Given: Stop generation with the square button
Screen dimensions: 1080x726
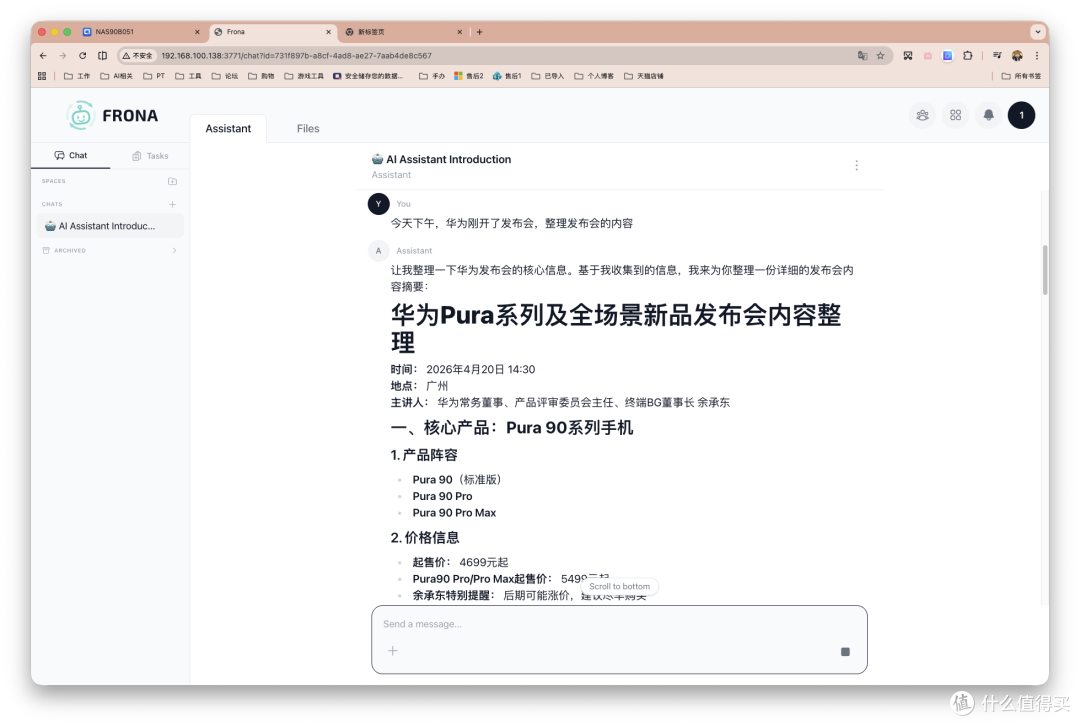Looking at the screenshot, I should (845, 652).
